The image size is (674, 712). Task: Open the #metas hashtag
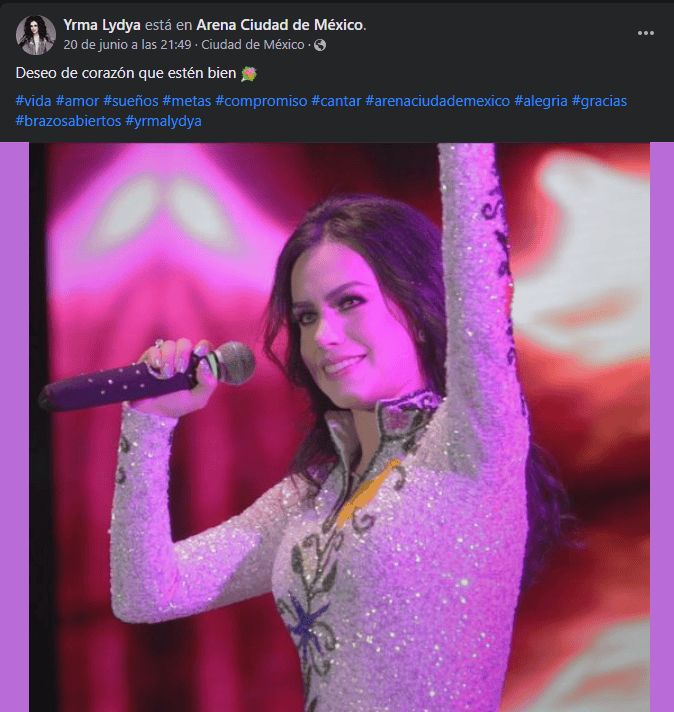pos(186,101)
